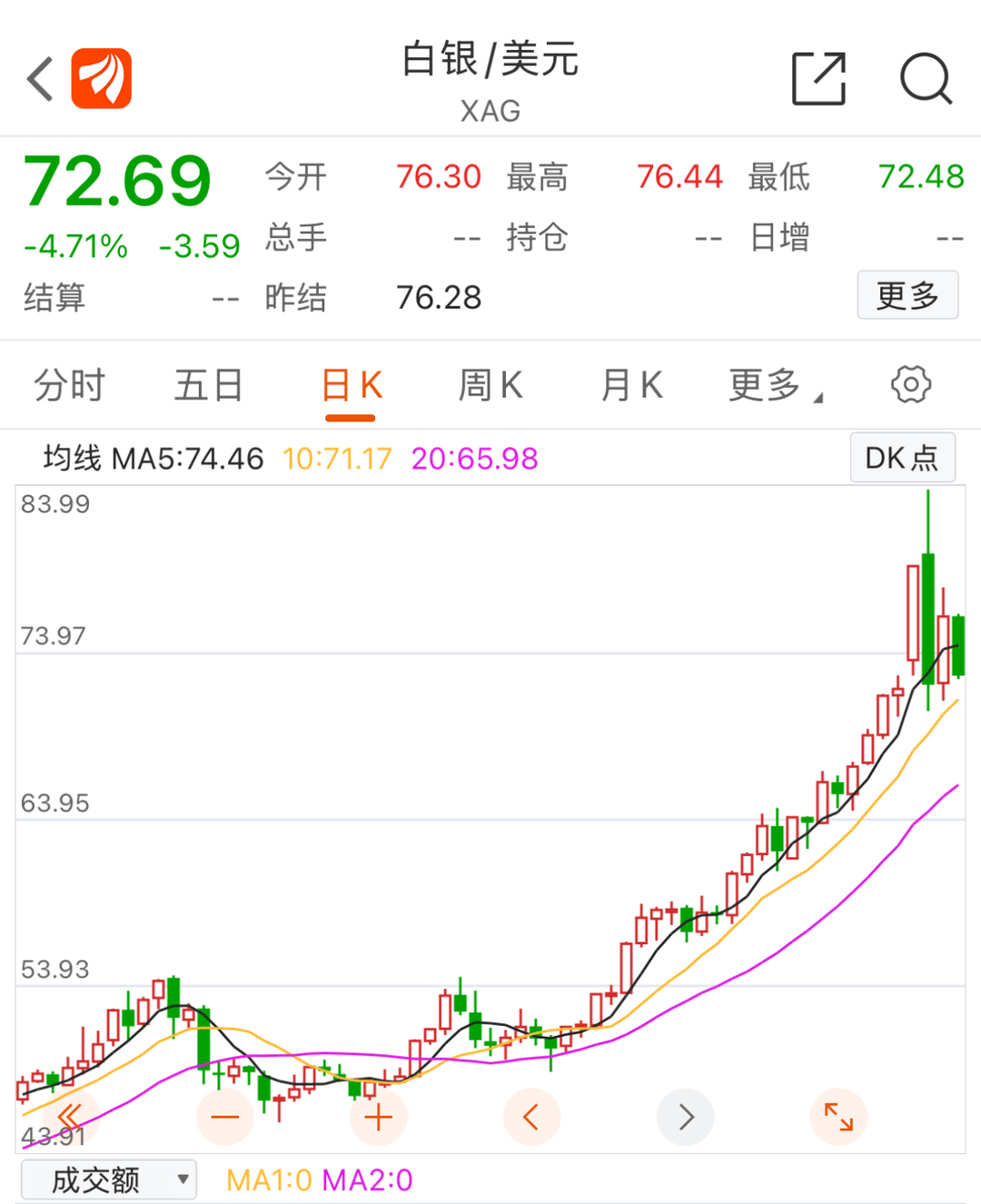Move chart right one step
The height and width of the screenshot is (1204, 981).
point(686,1117)
